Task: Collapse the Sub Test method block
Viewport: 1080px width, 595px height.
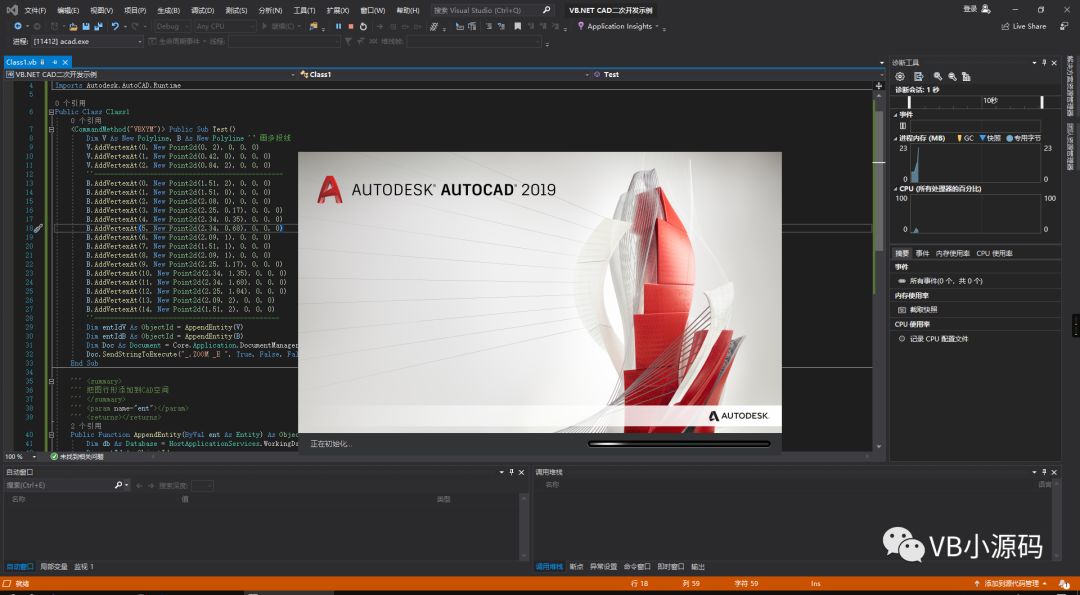Action: (51, 129)
